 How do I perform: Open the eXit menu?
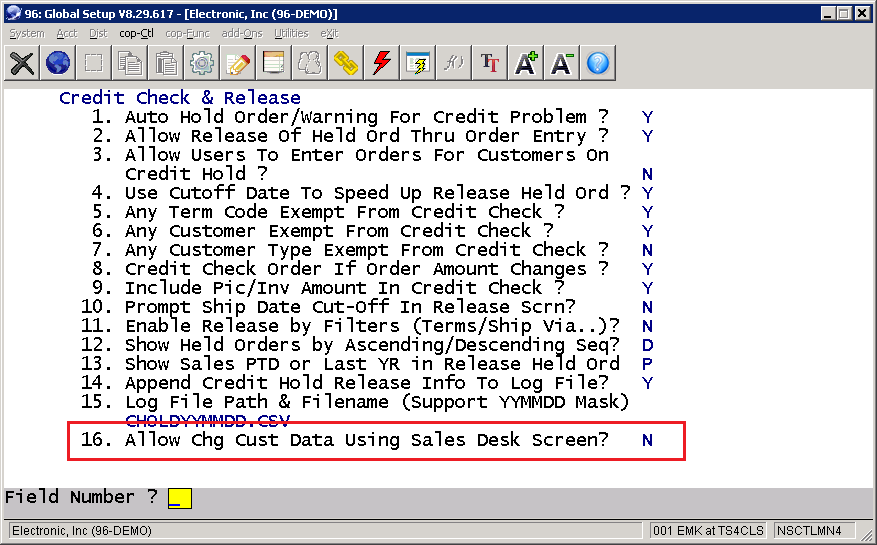click(329, 34)
